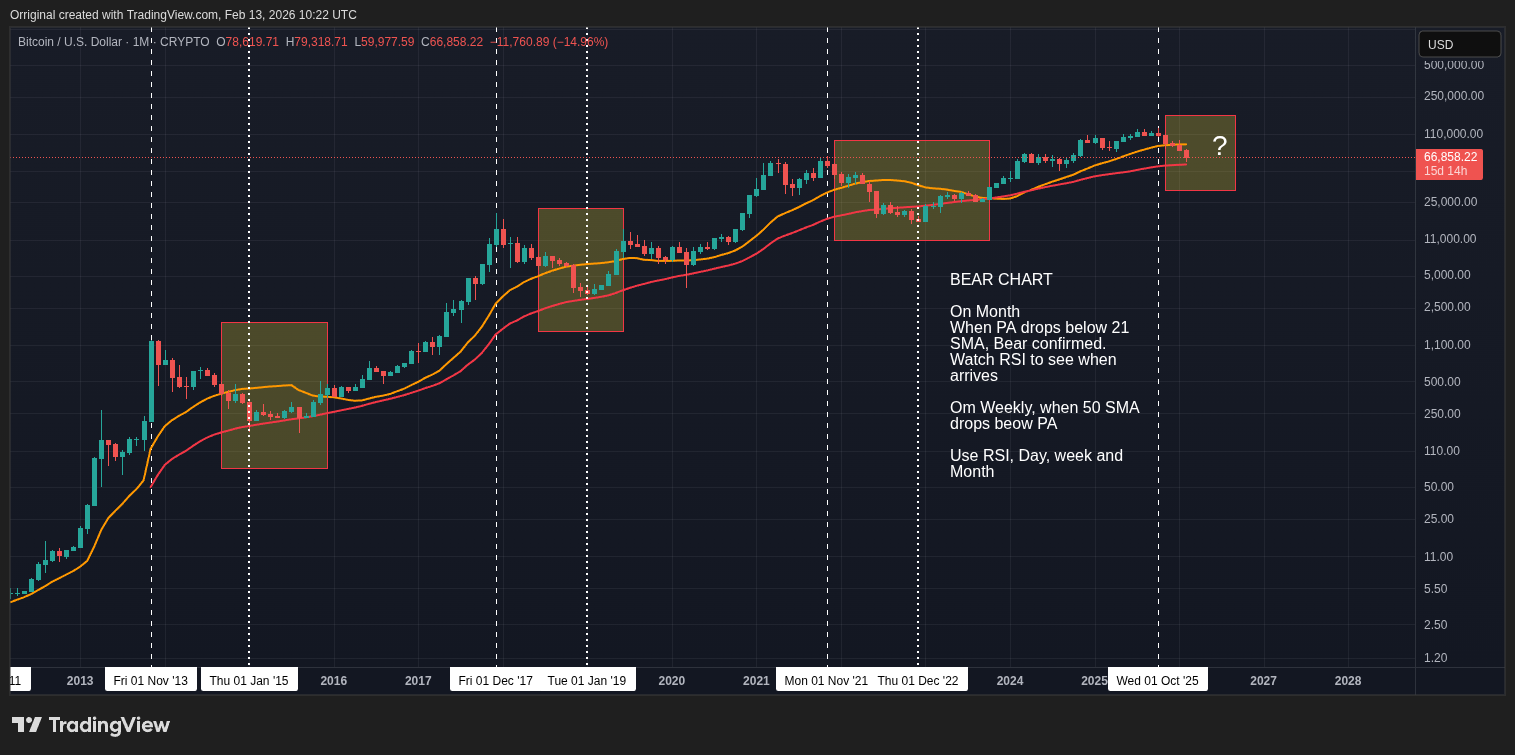Click the Mon 01 Nov '21 date label
Screen dimensions: 1515x755
(826, 680)
